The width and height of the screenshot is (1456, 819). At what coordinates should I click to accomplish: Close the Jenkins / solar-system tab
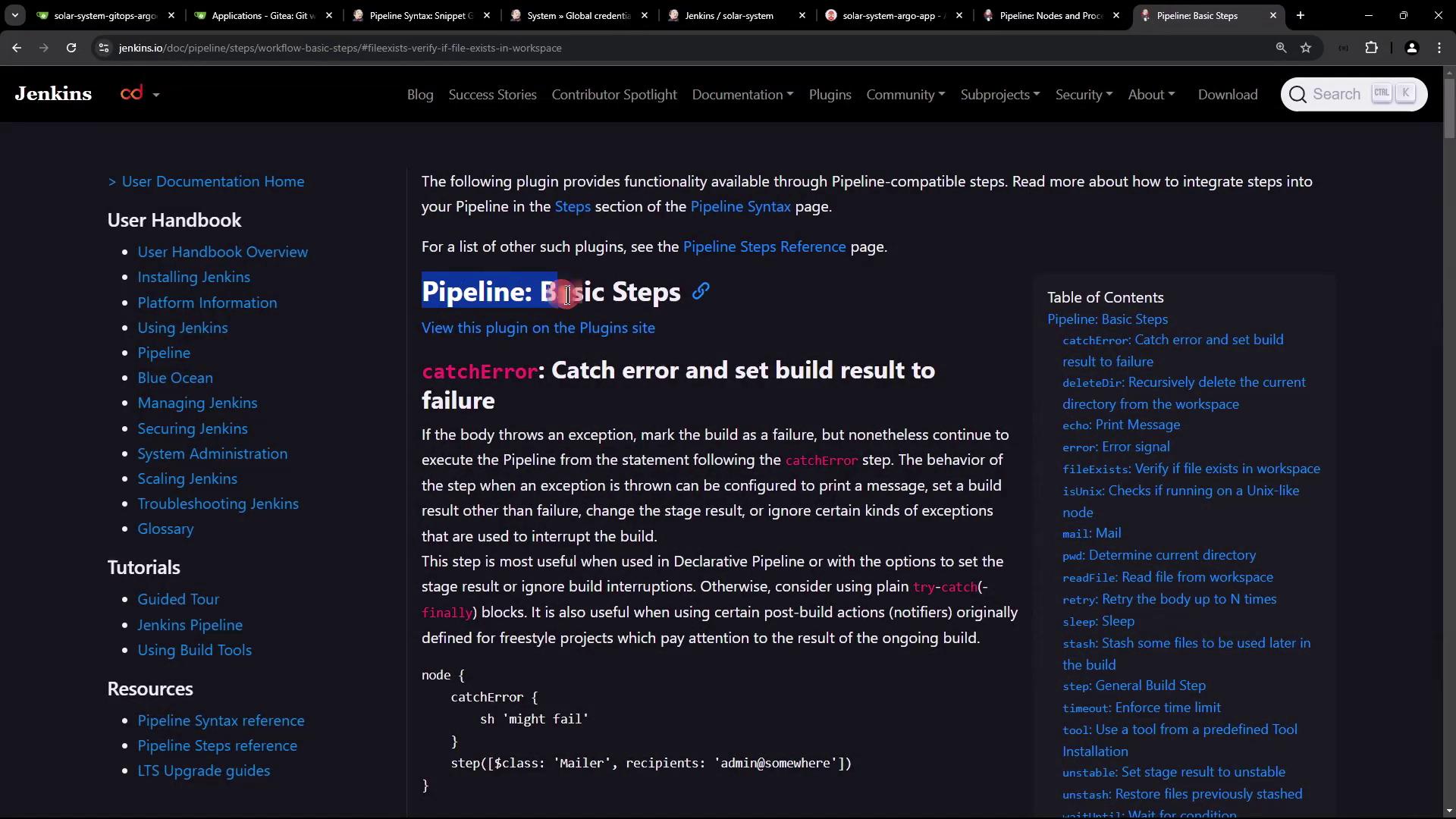pyautogui.click(x=802, y=15)
